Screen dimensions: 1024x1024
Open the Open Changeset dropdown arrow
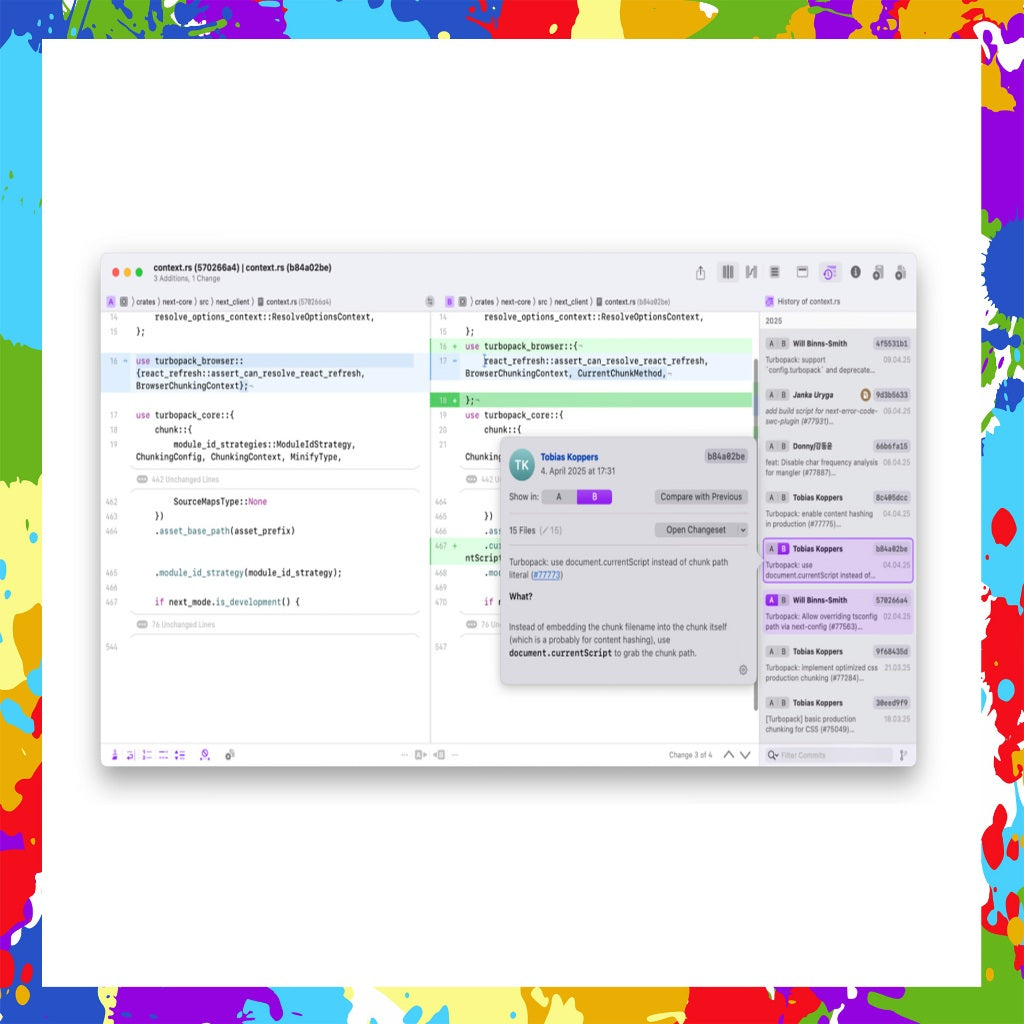point(744,531)
